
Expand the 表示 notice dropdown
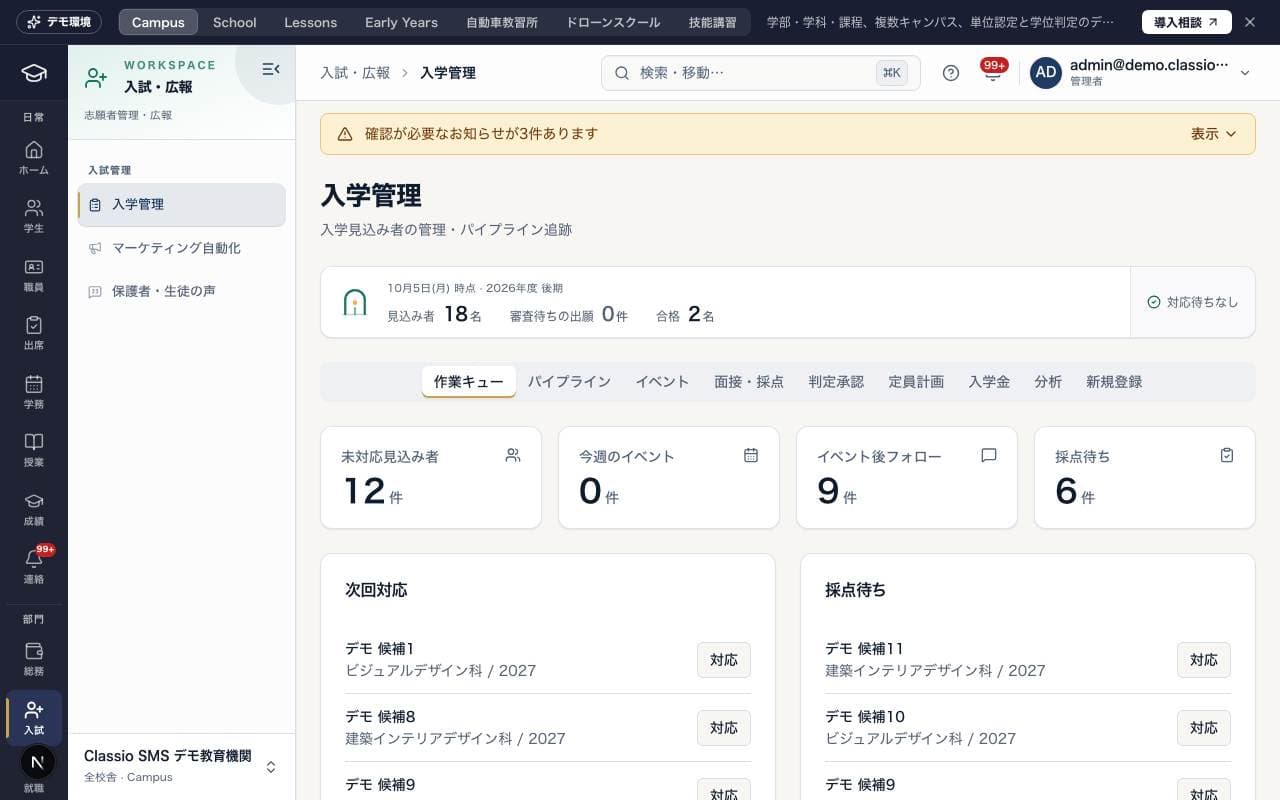tap(1214, 134)
